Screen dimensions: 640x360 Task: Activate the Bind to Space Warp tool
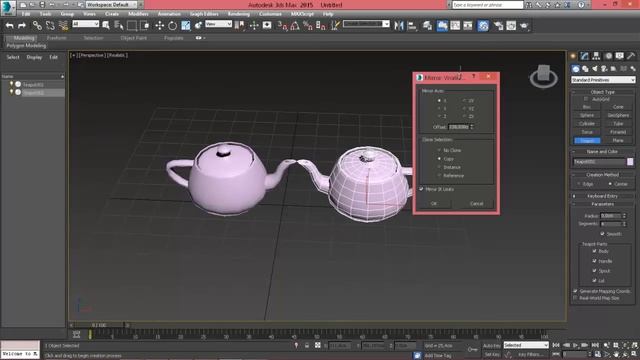pyautogui.click(x=63, y=25)
